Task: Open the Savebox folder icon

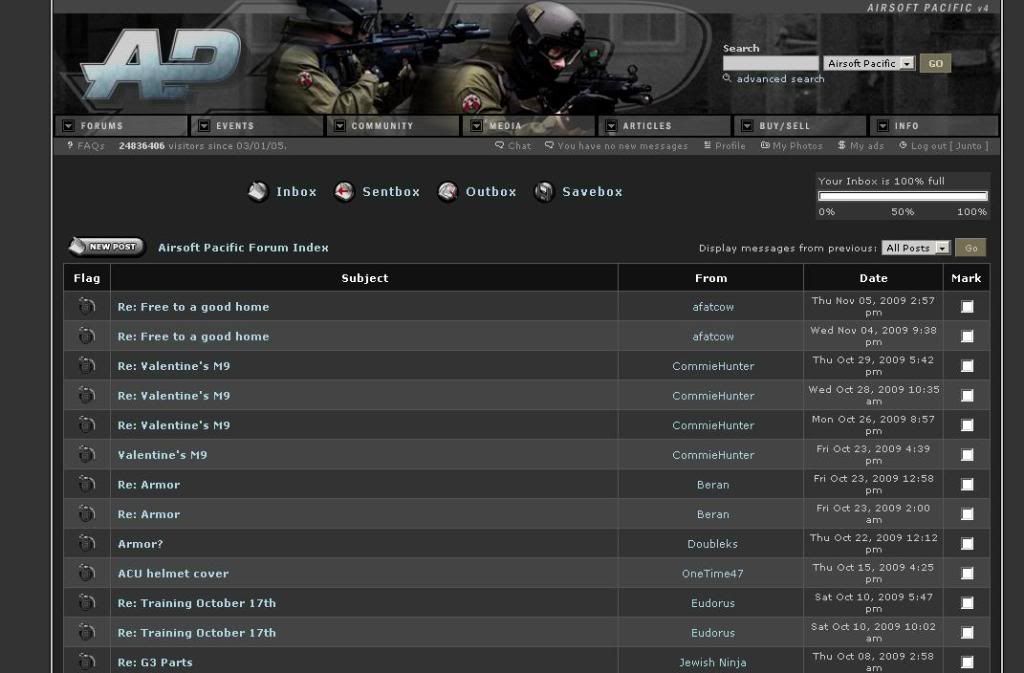Action: pos(544,191)
